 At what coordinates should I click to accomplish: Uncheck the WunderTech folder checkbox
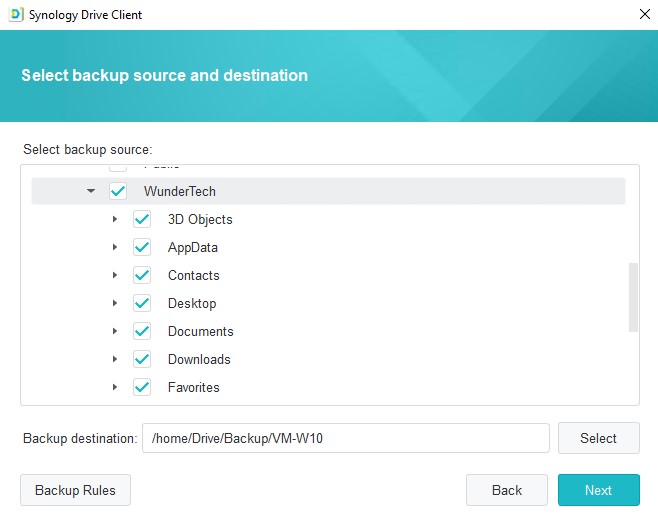[118, 191]
